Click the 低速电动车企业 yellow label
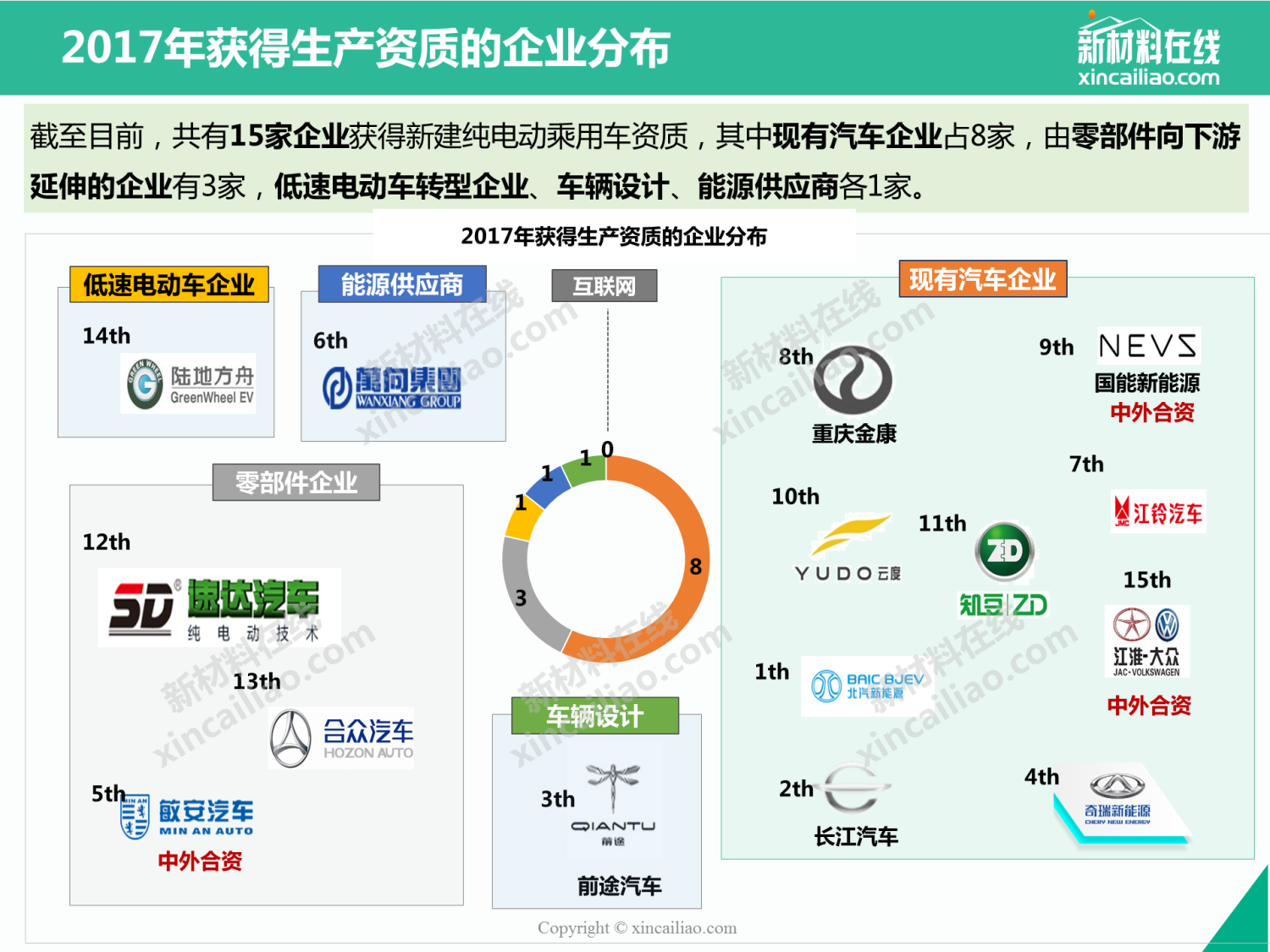 (x=169, y=284)
